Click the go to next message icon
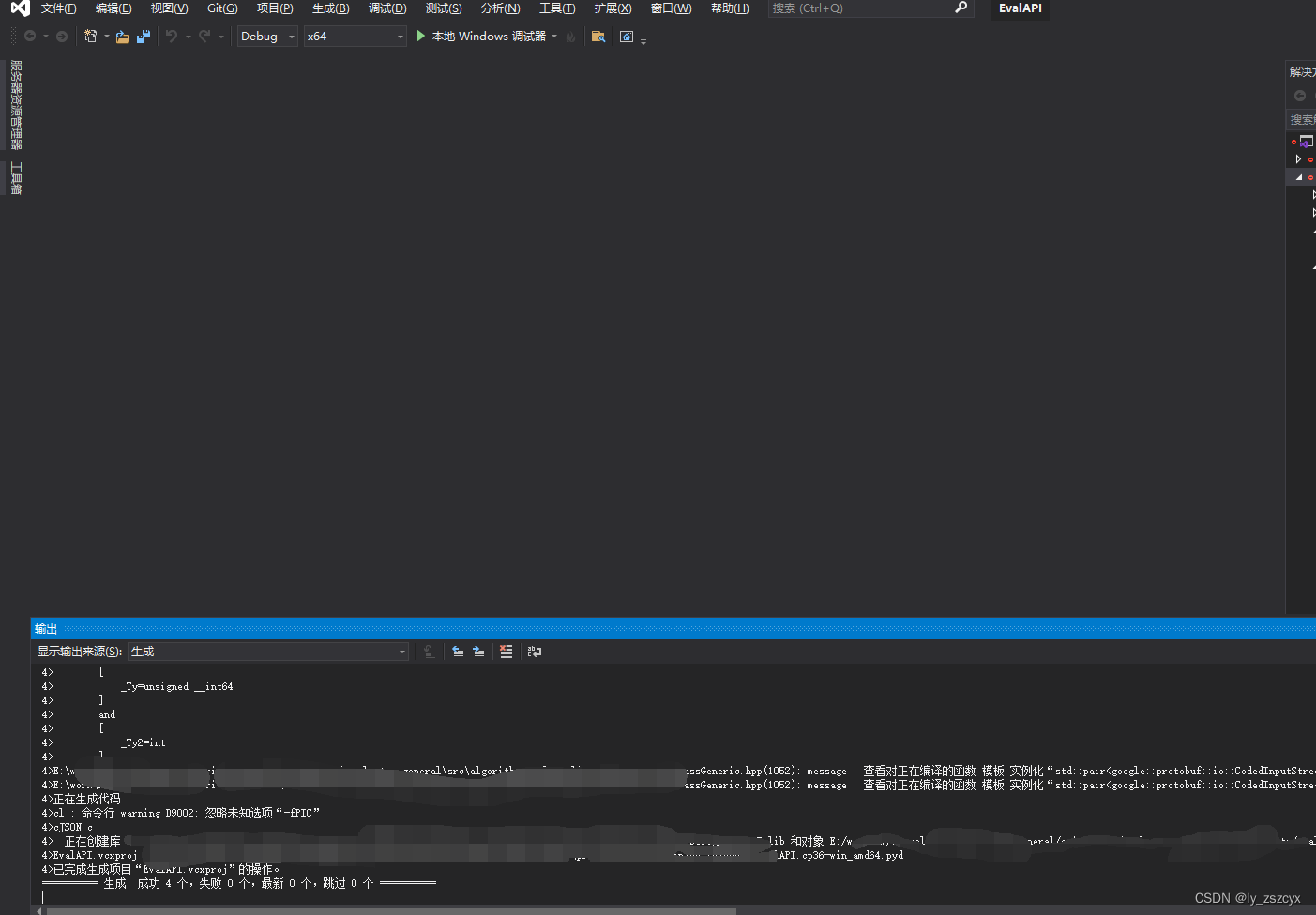Screen dimensions: 1316x915 [x=478, y=652]
